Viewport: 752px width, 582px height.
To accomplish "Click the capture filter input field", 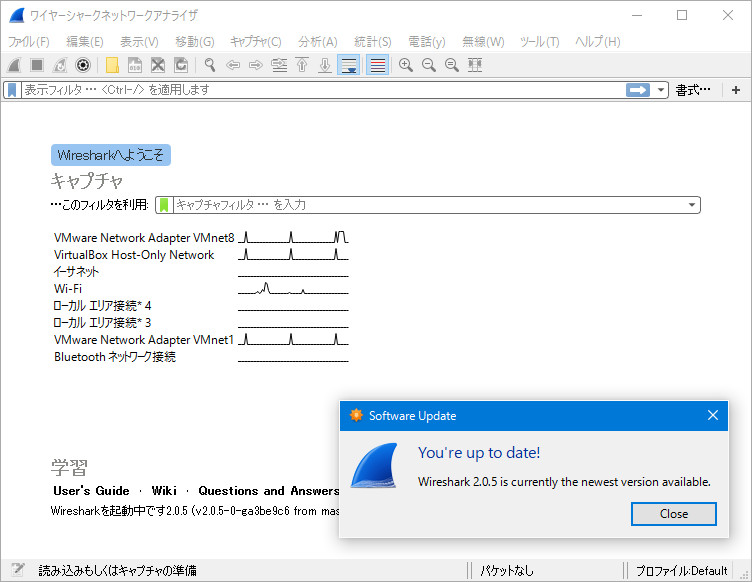I will [429, 205].
